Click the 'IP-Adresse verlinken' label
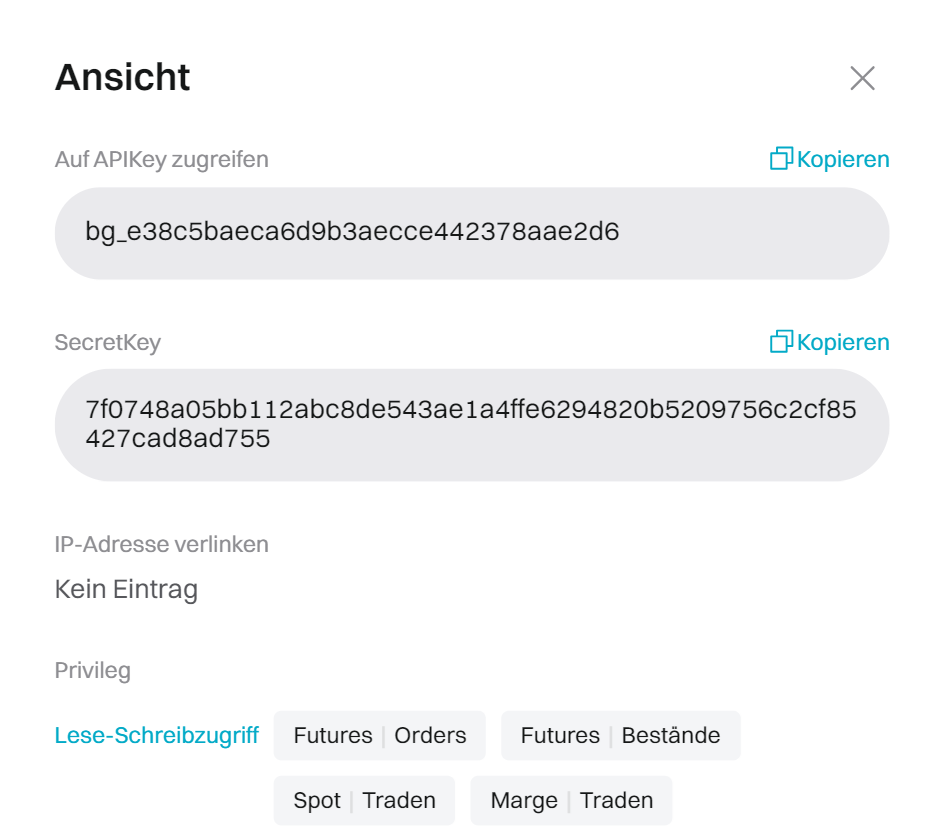 [161, 544]
